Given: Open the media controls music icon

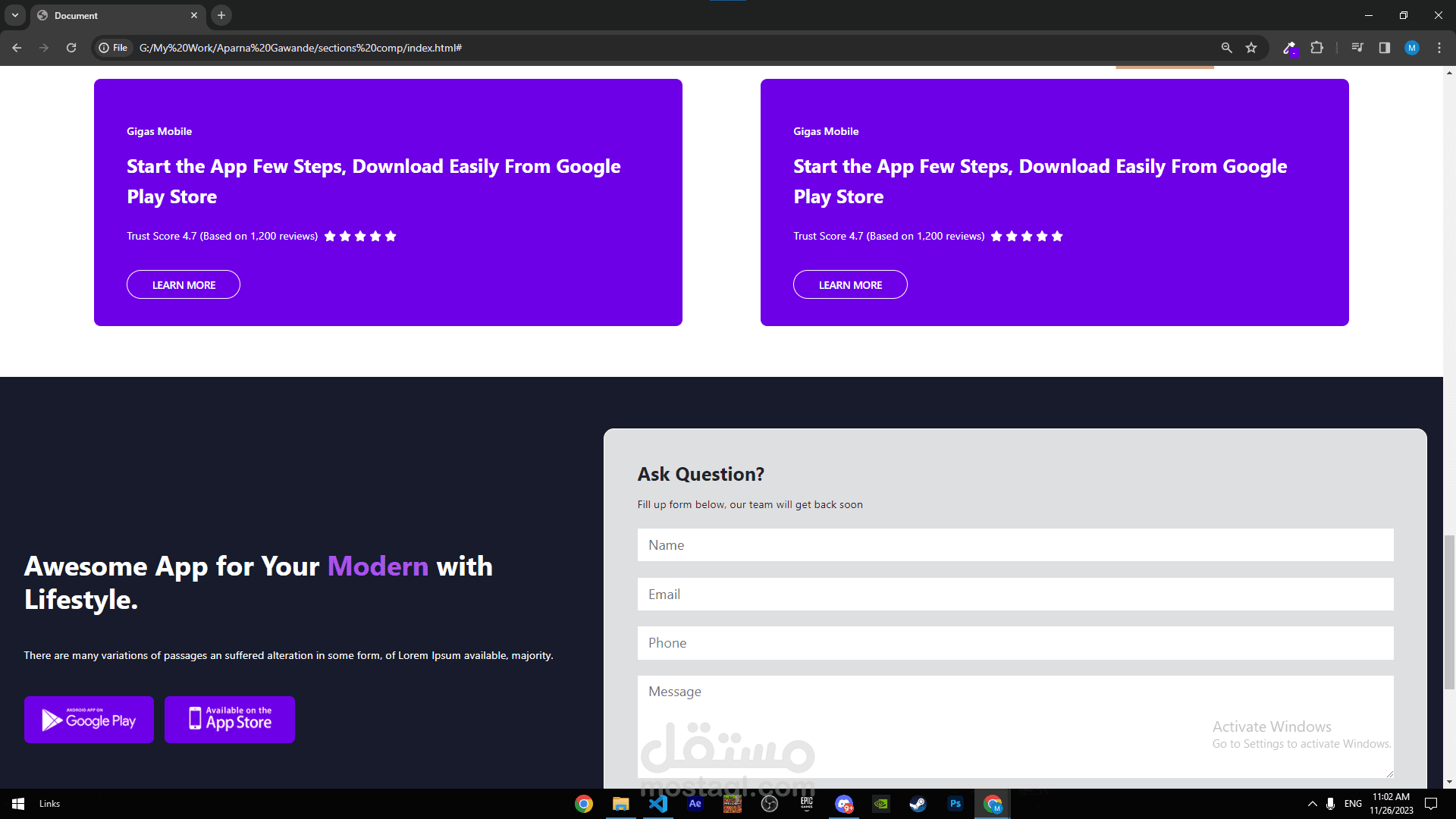Looking at the screenshot, I should [1357, 48].
